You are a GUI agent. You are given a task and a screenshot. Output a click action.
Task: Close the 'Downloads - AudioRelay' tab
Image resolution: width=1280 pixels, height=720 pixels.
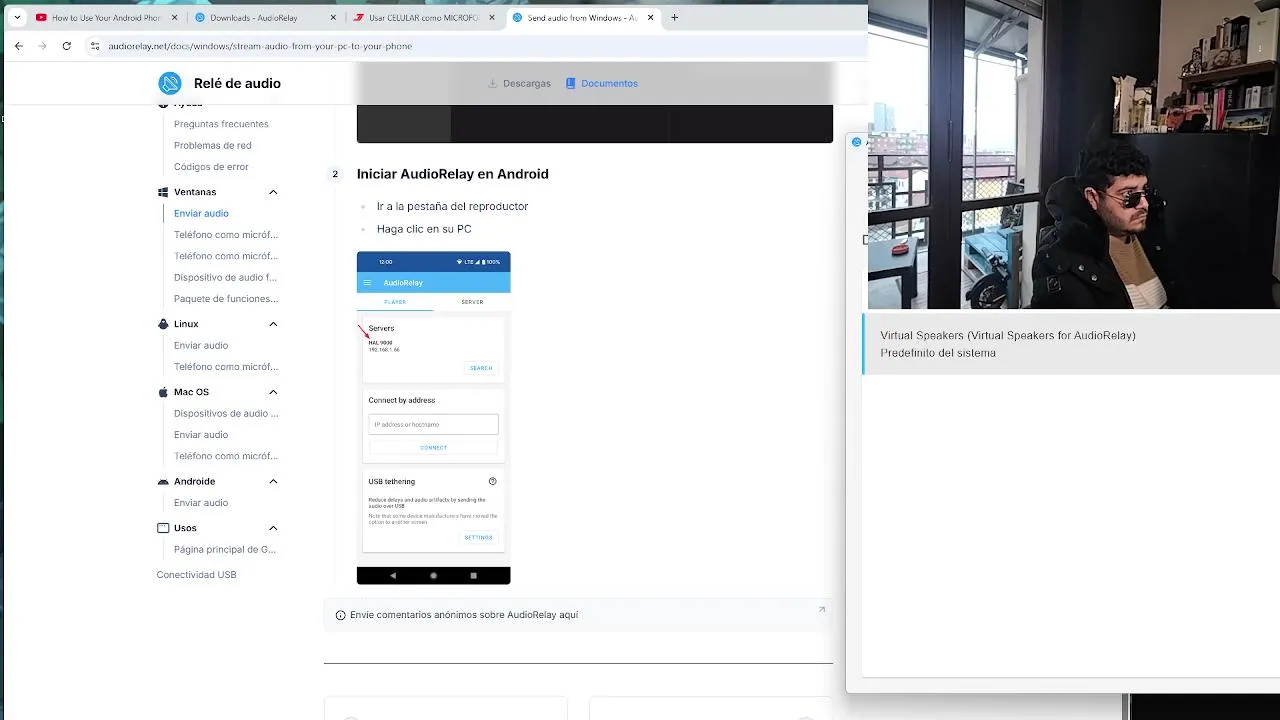333,17
